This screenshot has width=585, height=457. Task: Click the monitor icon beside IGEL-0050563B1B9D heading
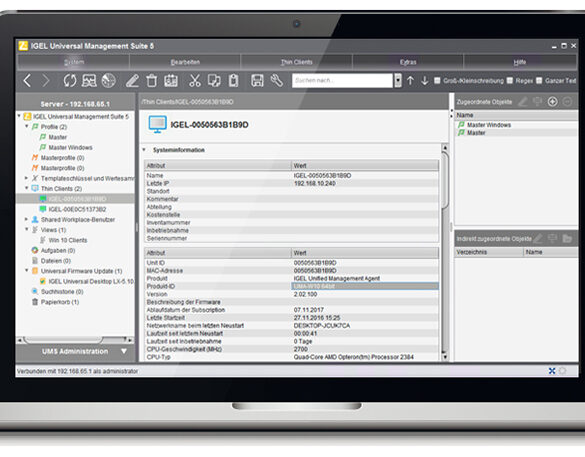coord(157,125)
